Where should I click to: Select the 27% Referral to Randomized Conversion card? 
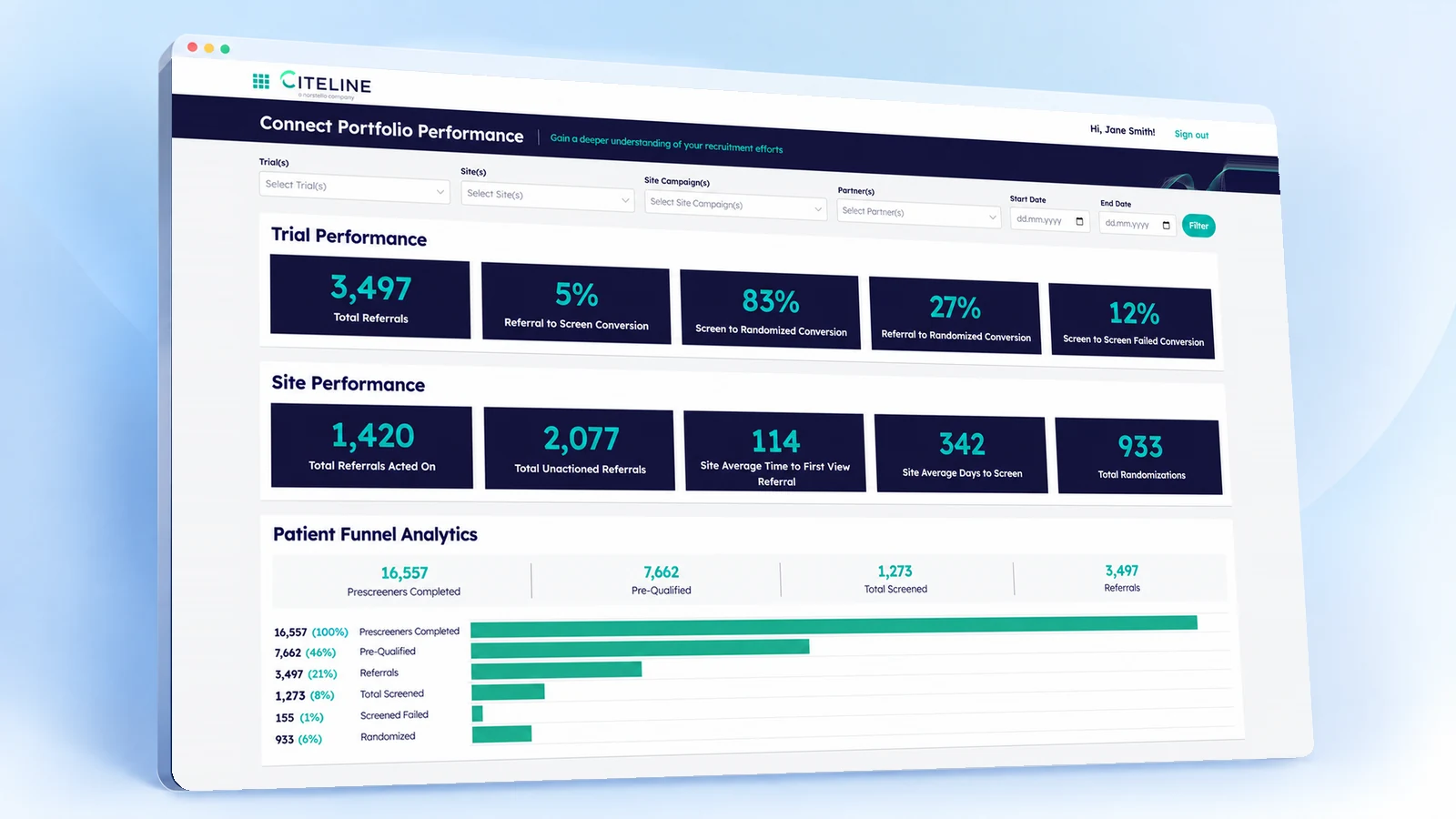(955, 315)
